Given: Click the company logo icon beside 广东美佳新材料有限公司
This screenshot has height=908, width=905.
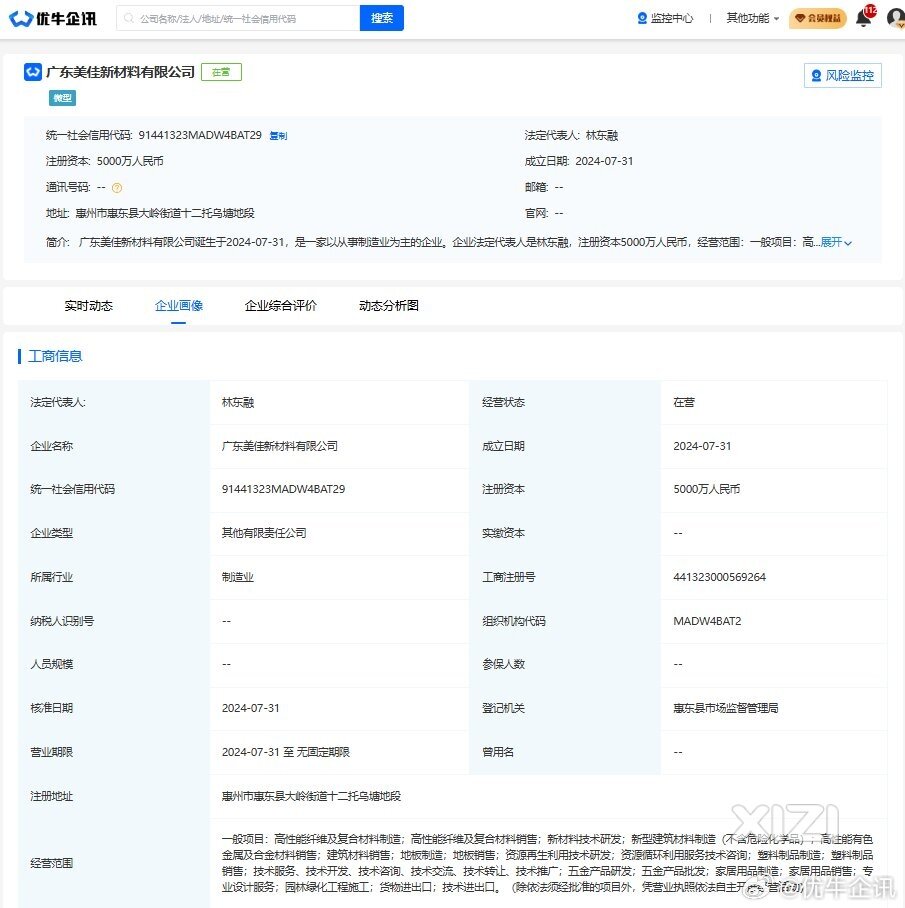Looking at the screenshot, I should pyautogui.click(x=32, y=72).
